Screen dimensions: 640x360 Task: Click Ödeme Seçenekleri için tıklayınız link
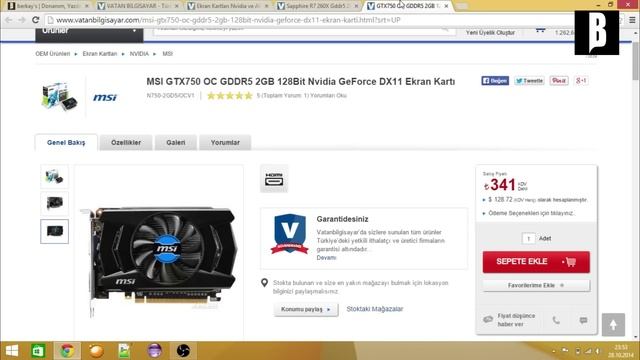tap(531, 213)
